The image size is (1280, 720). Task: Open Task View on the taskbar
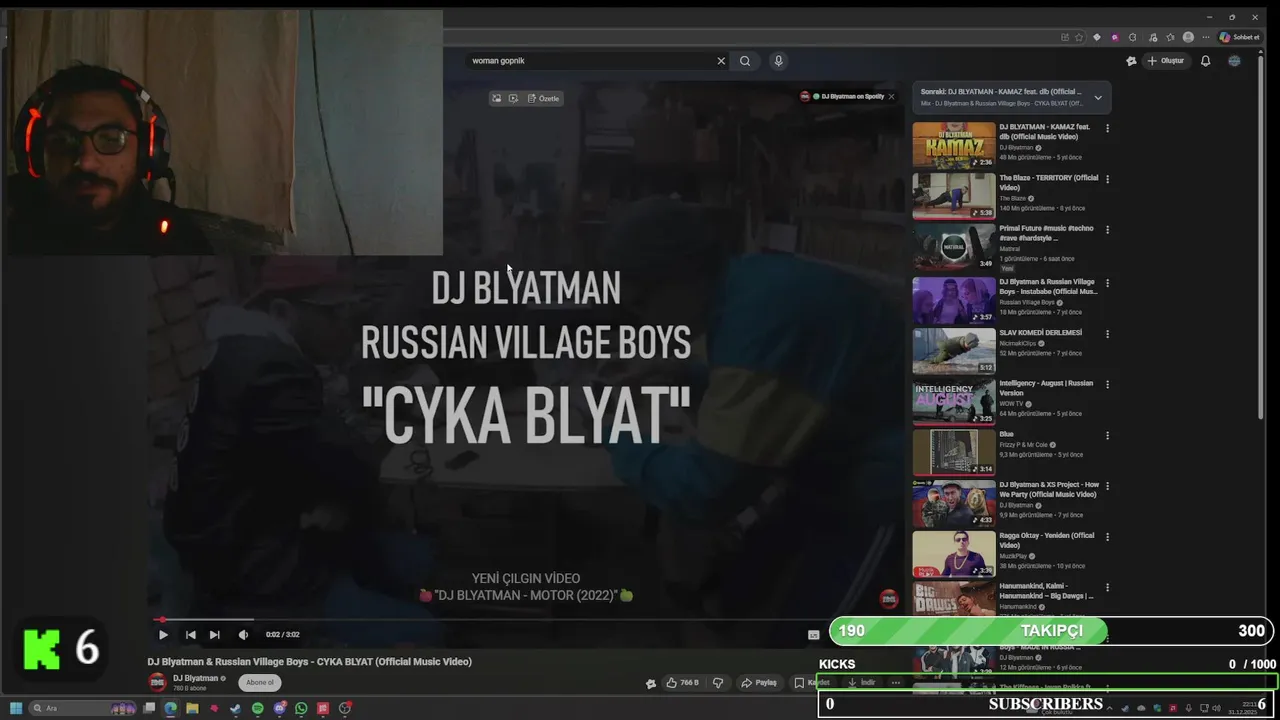[149, 708]
